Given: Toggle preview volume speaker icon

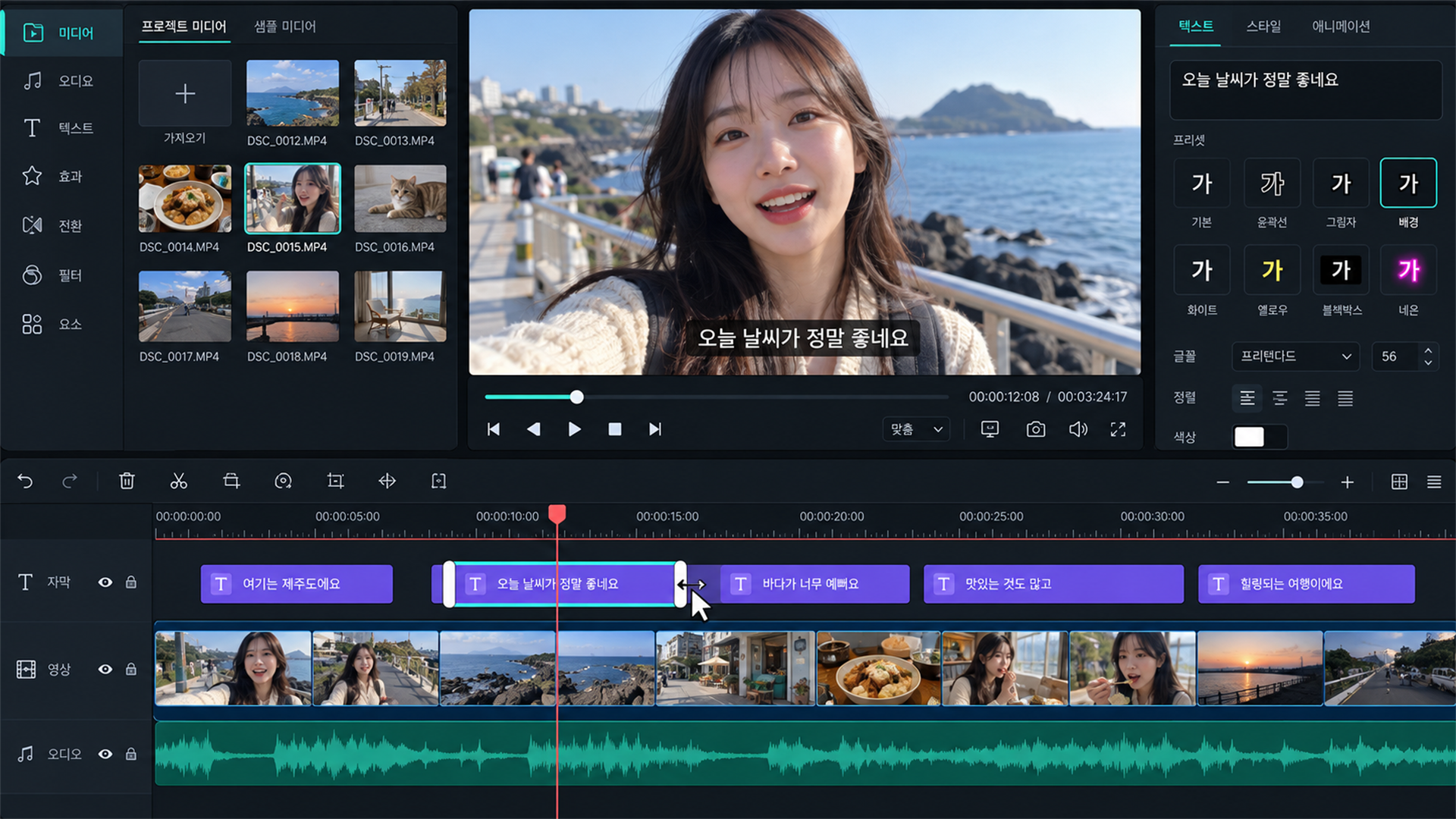Looking at the screenshot, I should [1078, 429].
